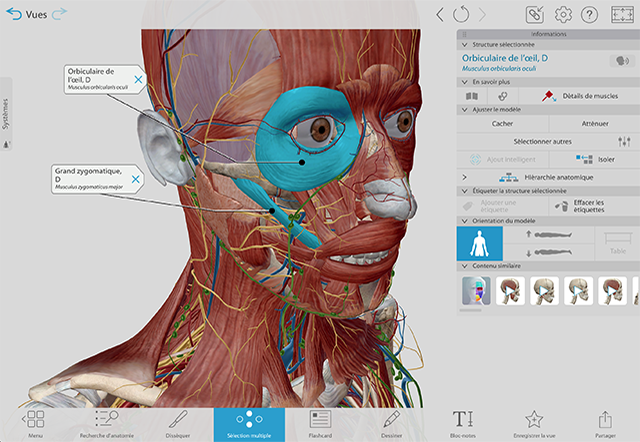Collapse the Structure sélectionnée section
This screenshot has width=640, height=442.
[x=464, y=44]
